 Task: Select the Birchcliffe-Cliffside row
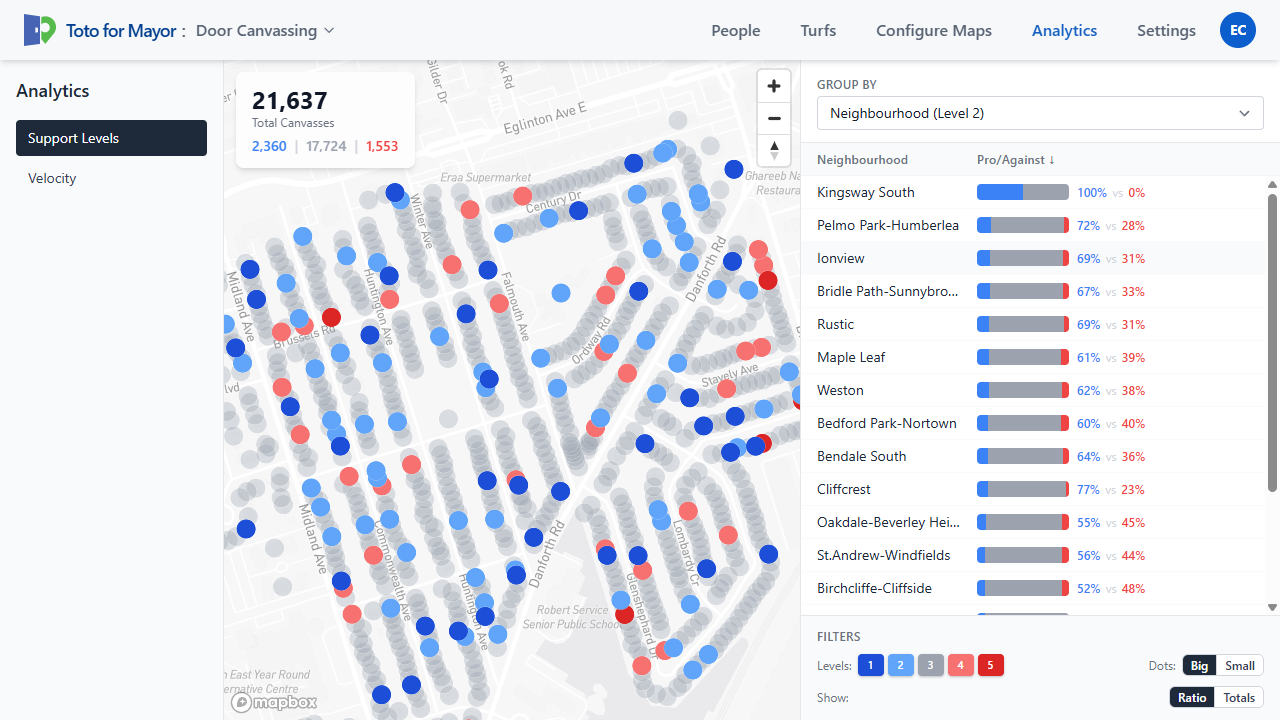(1033, 588)
